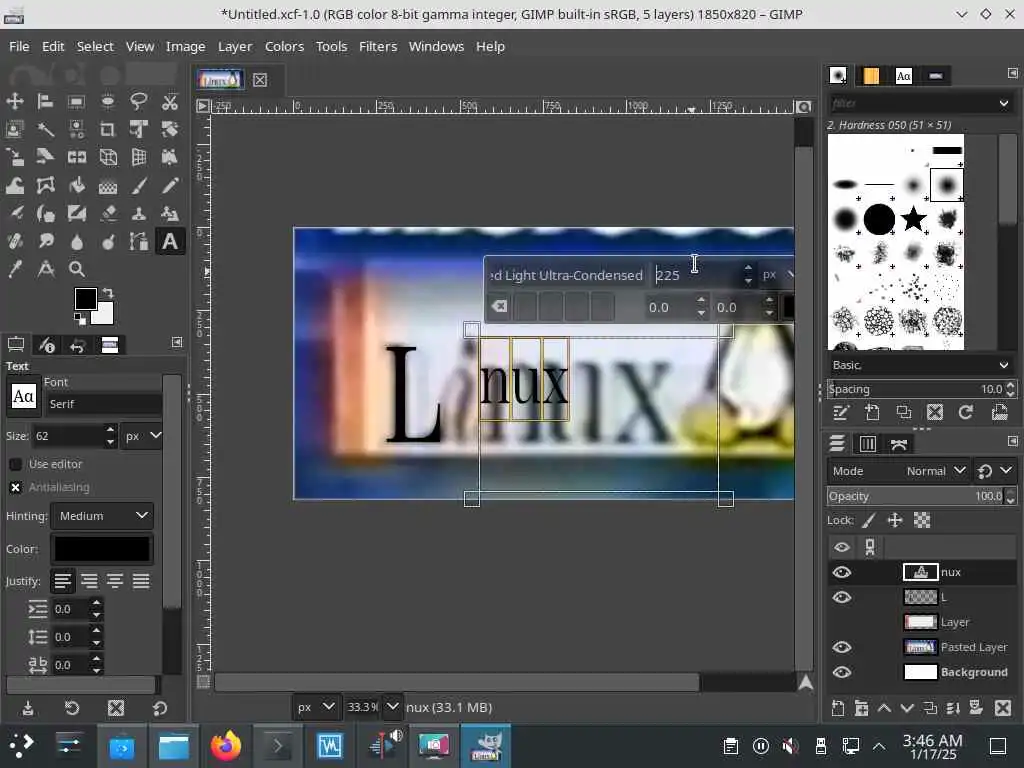Select the Paintbrush tool
1024x768 pixels.
(x=138, y=185)
